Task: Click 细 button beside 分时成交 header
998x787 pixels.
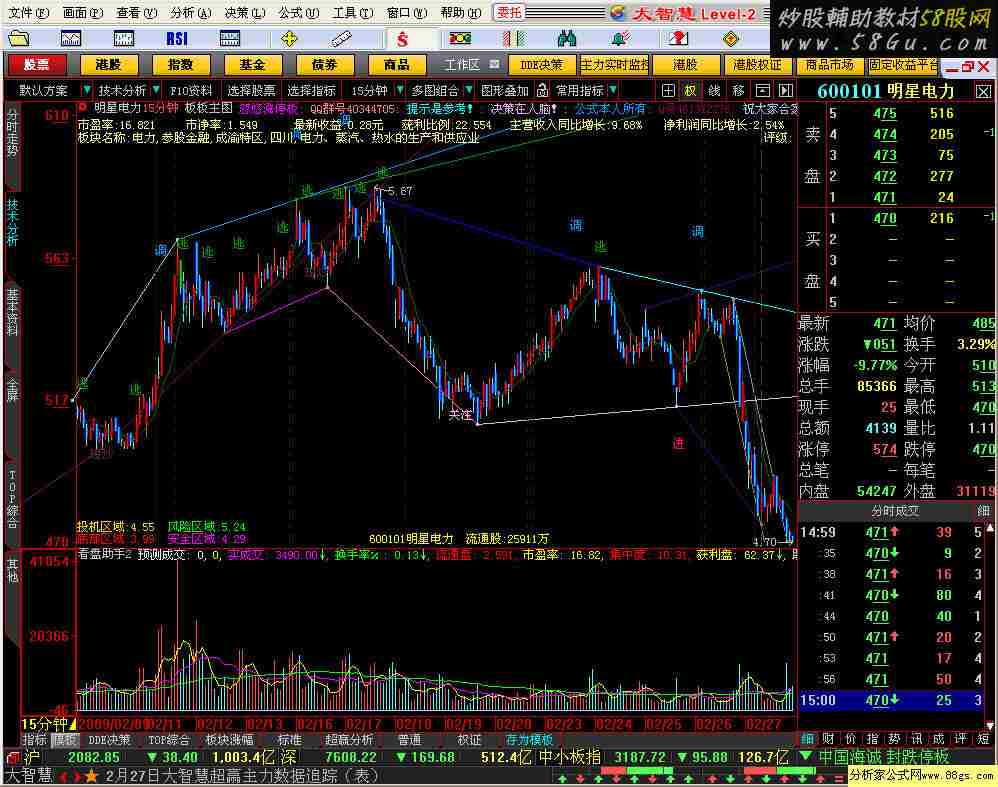Action: pos(983,511)
